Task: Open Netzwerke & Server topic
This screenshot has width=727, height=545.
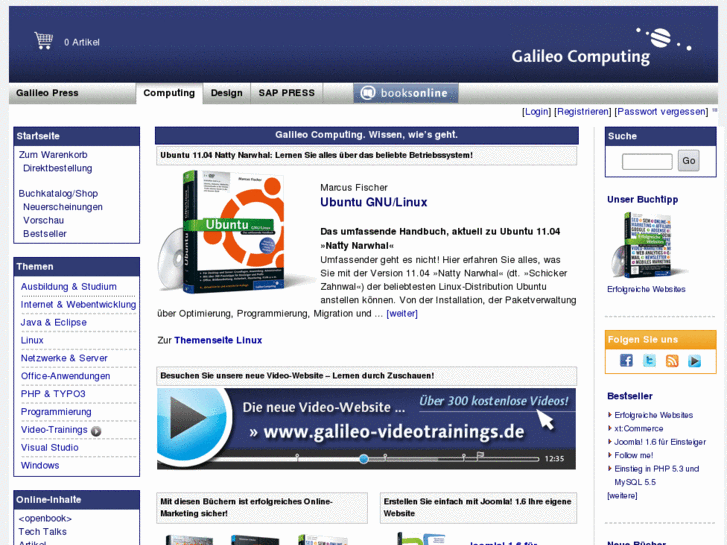Action: [x=64, y=358]
